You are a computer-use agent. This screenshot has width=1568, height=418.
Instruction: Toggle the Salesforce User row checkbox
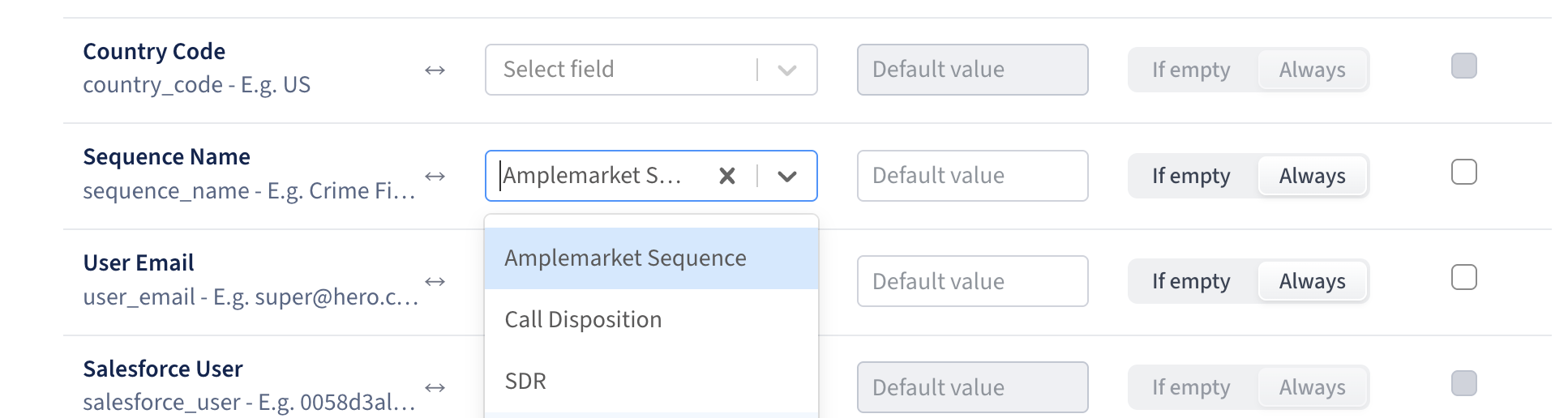[x=1463, y=383]
